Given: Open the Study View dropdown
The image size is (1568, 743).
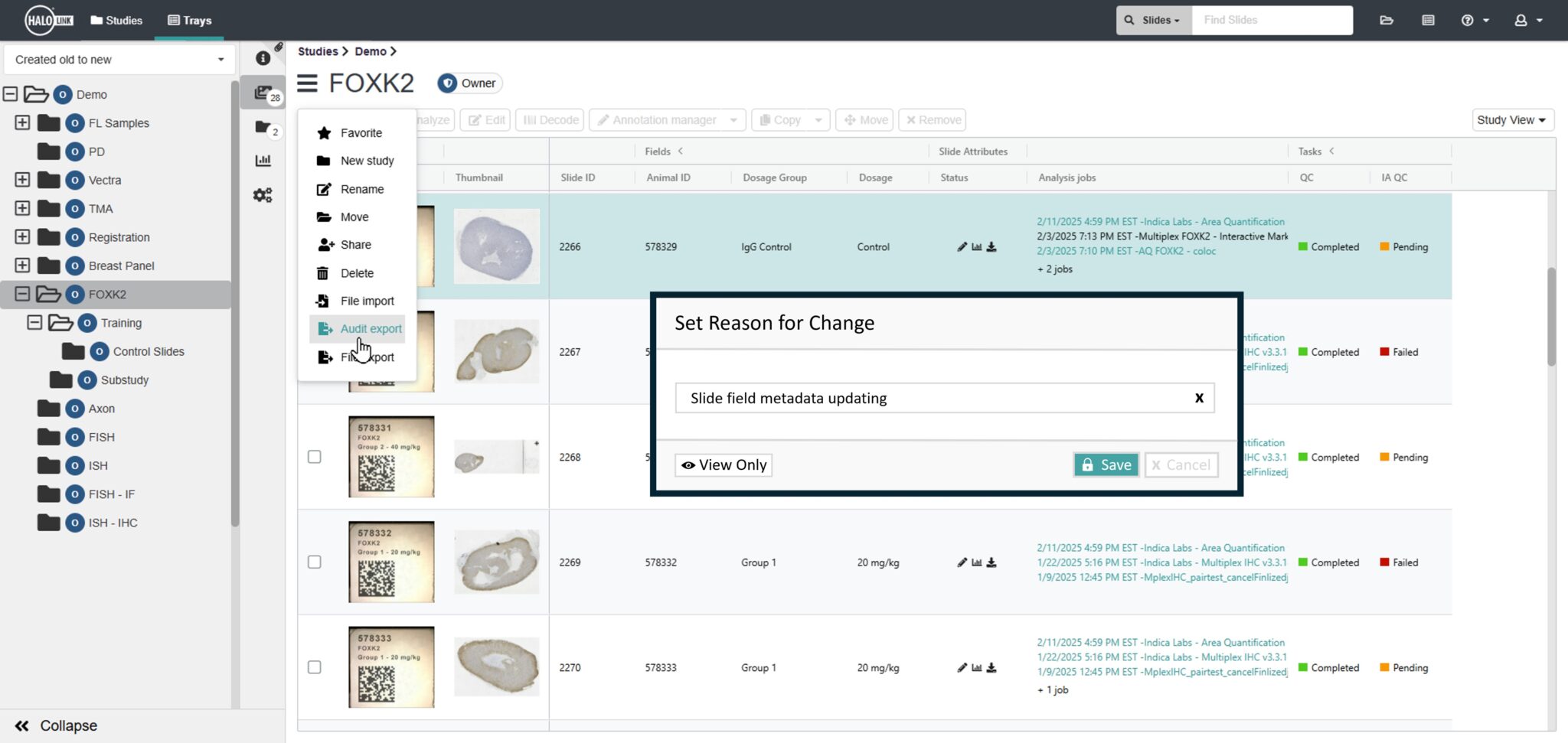Looking at the screenshot, I should [x=1512, y=120].
